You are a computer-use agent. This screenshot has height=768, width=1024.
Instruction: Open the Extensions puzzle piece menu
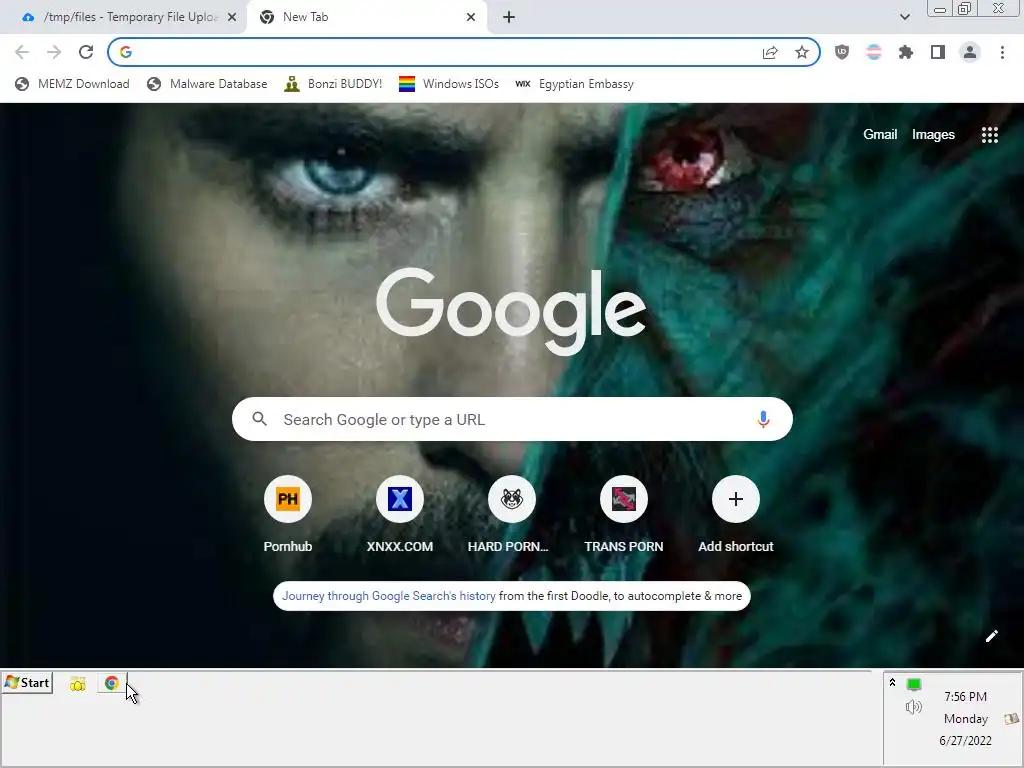pyautogui.click(x=906, y=52)
